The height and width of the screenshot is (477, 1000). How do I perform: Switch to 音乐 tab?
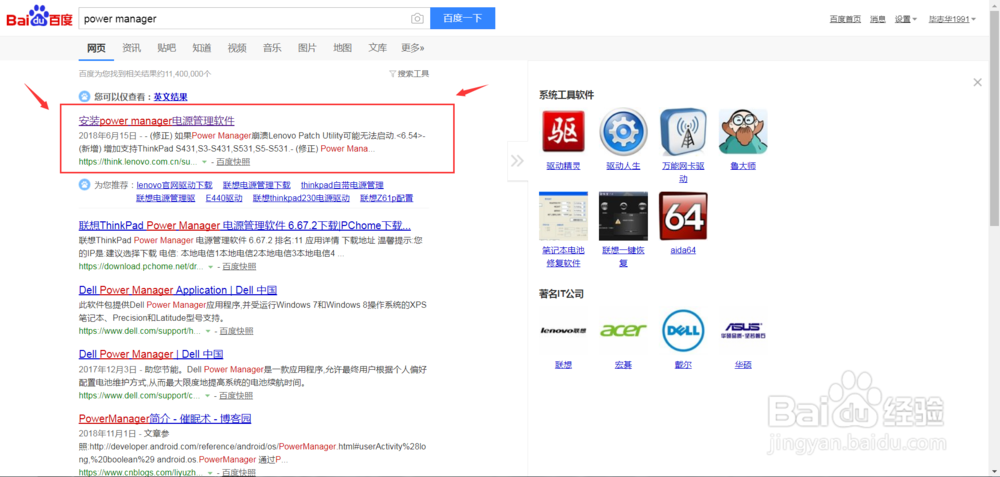(x=272, y=48)
